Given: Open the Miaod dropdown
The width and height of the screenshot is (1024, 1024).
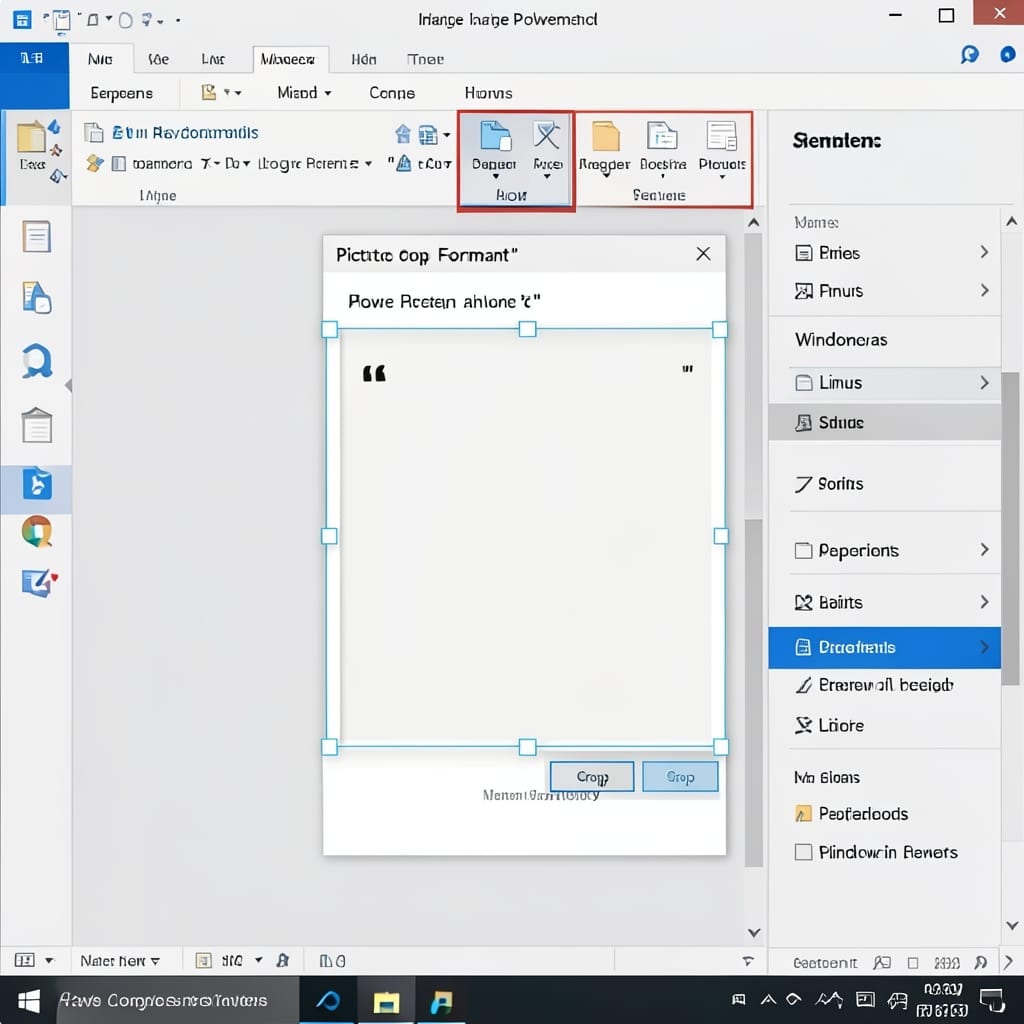Looking at the screenshot, I should point(304,93).
